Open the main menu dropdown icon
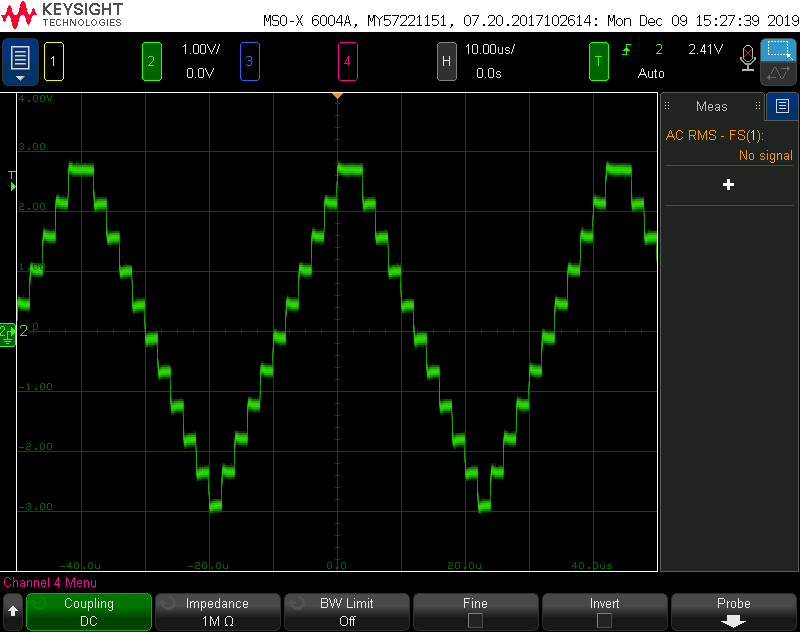 (20, 62)
